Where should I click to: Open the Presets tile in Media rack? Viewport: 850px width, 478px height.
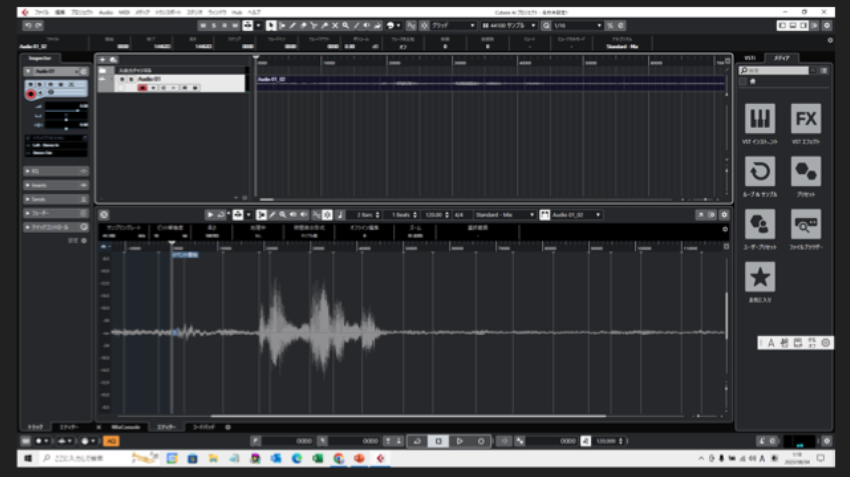pos(806,171)
